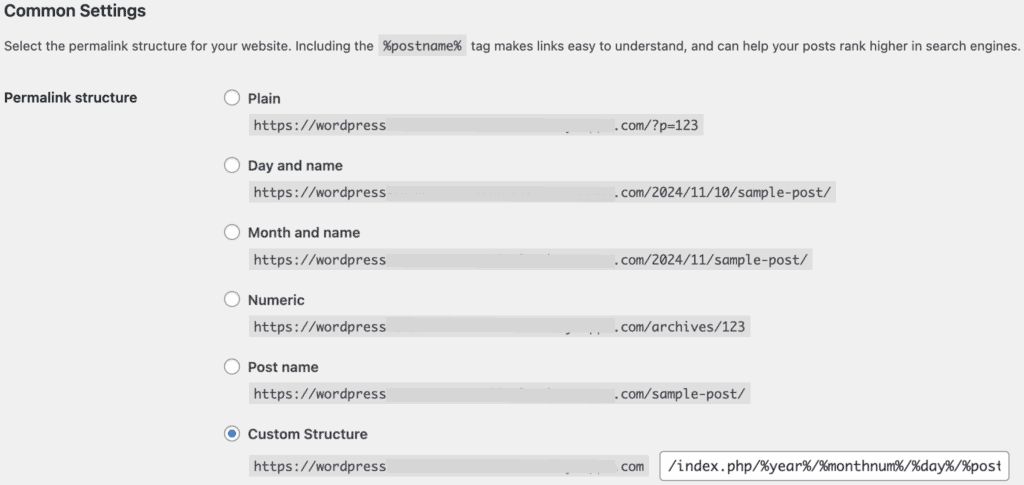Click the ?p=123 example URL
1024x485 pixels.
point(475,125)
